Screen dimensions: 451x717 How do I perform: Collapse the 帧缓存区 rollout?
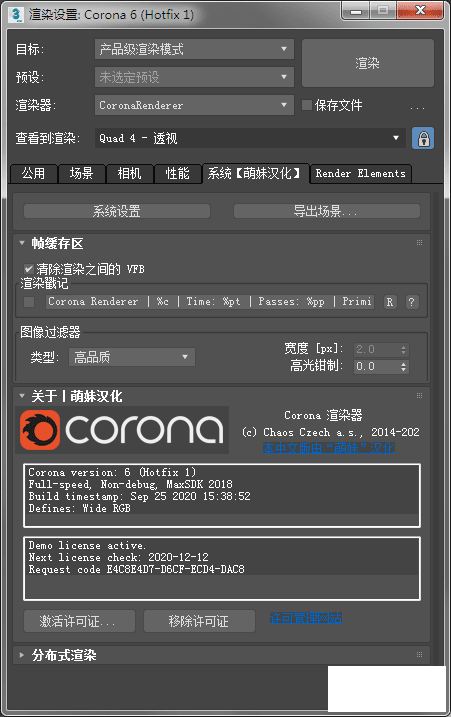(22, 243)
